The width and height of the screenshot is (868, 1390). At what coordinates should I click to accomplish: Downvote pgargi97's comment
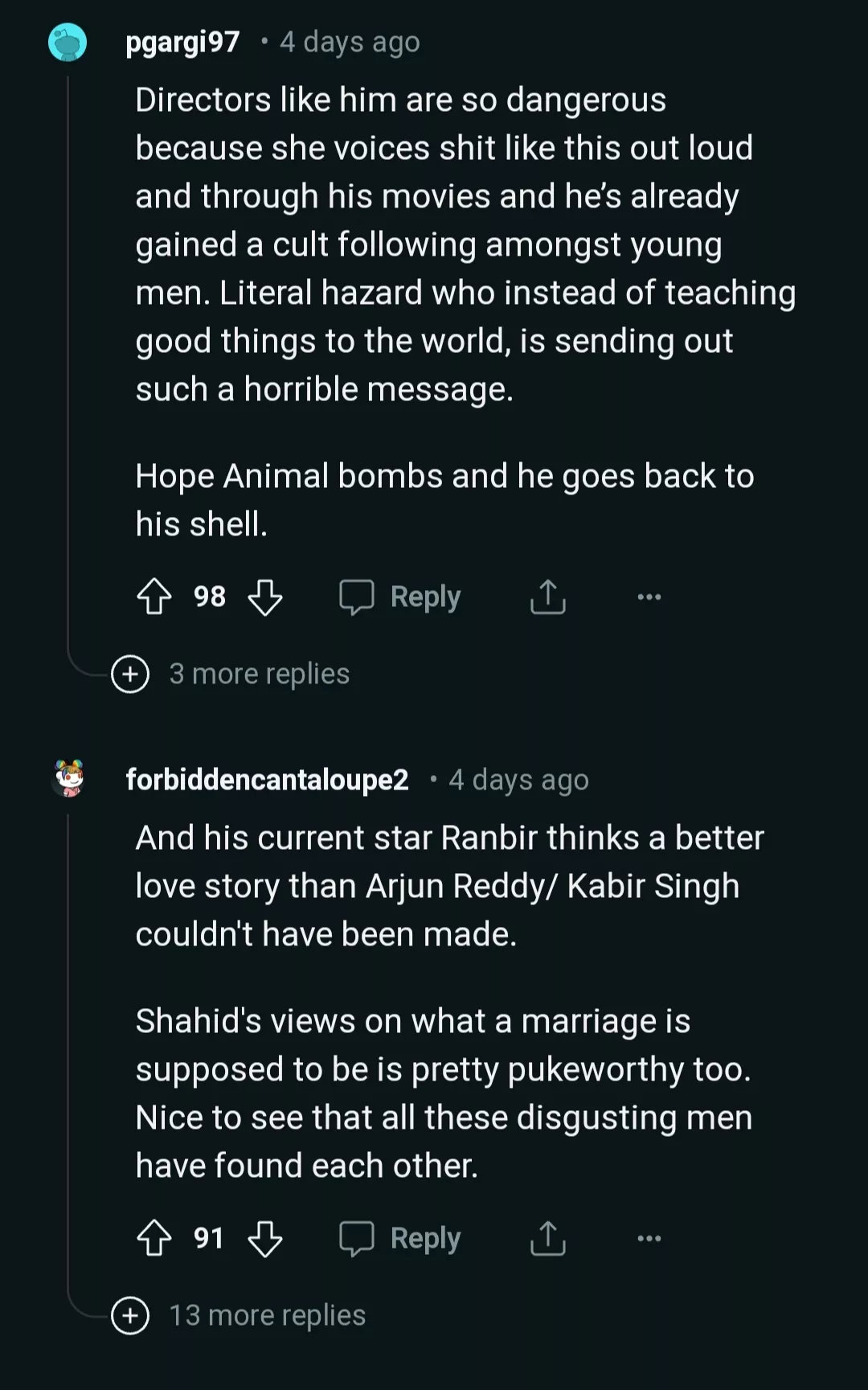(x=265, y=597)
